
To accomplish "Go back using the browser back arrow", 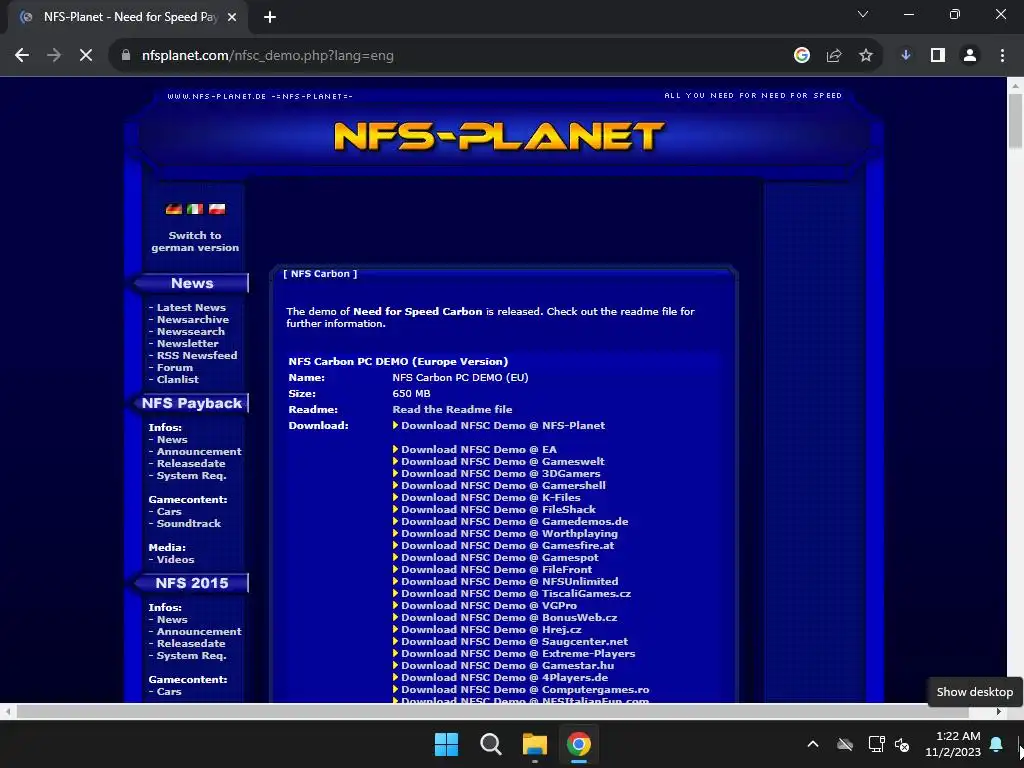I will 22,56.
